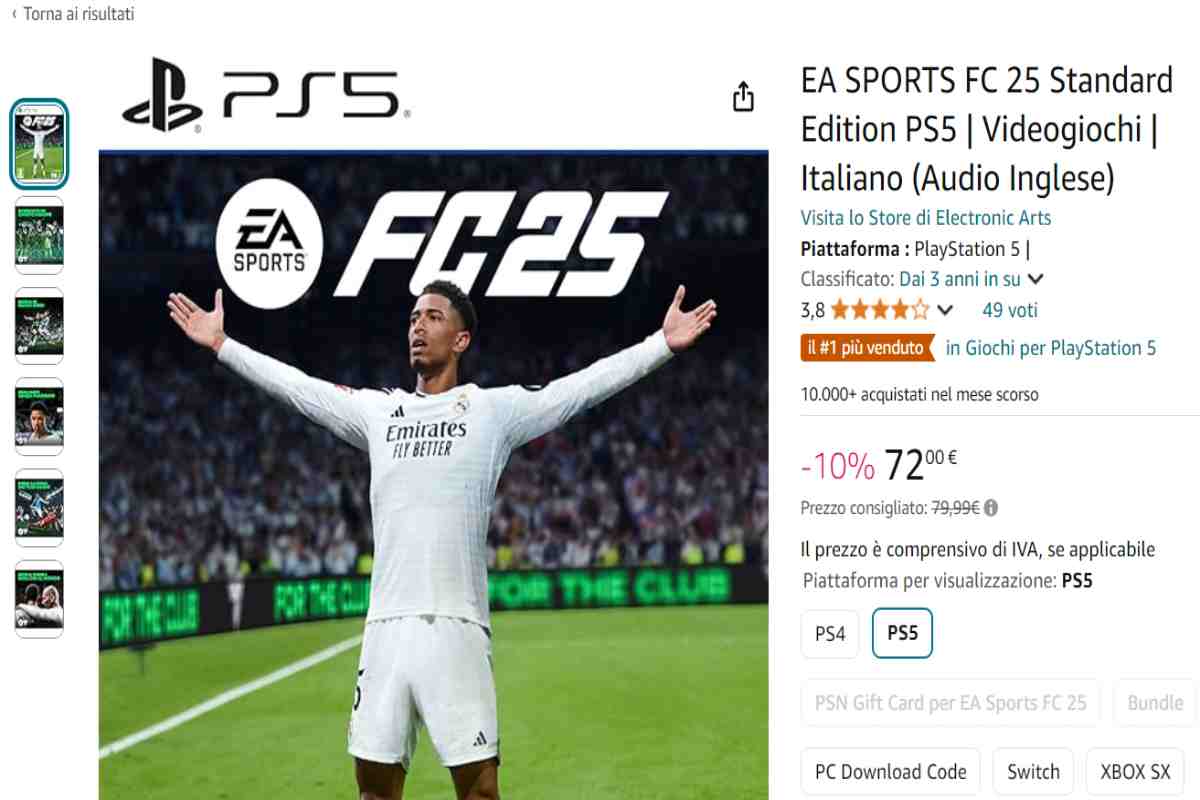Select the second product thumbnail
The image size is (1200, 800).
point(39,235)
